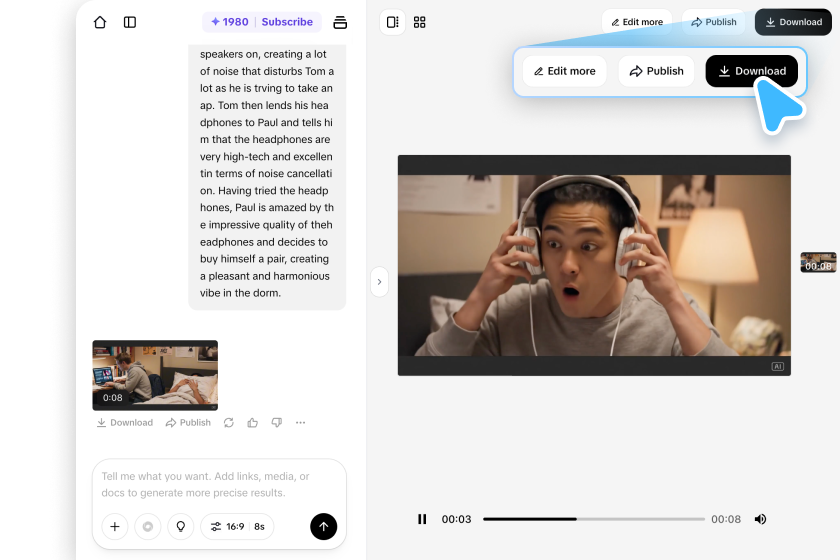Click the video progress bar
The width and height of the screenshot is (840, 560).
coord(594,519)
